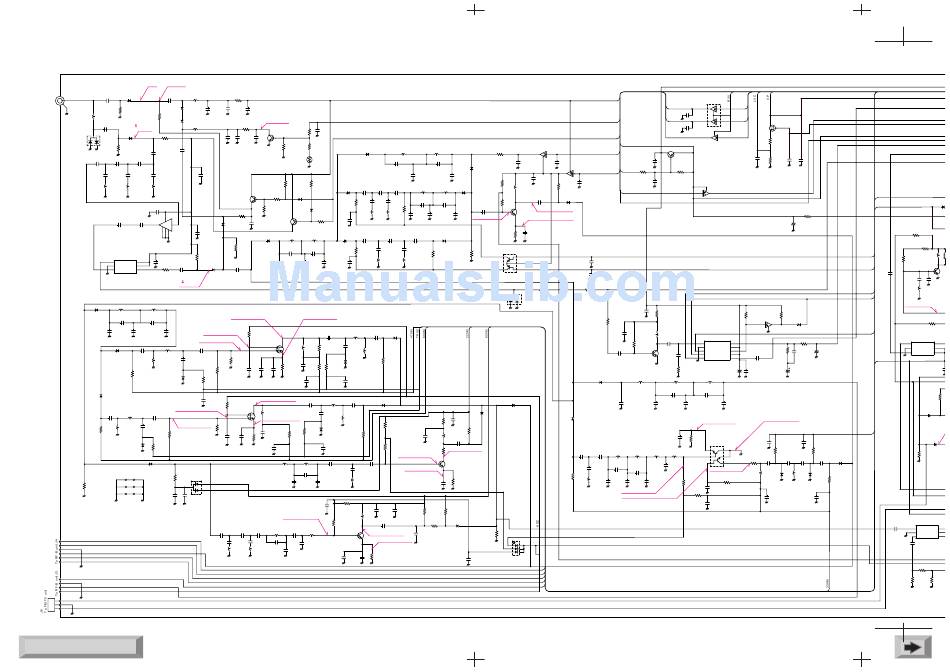Viewport: 950px width, 672px height.
Task: Select the rectangular block at middle right edge
Action: point(922,349)
